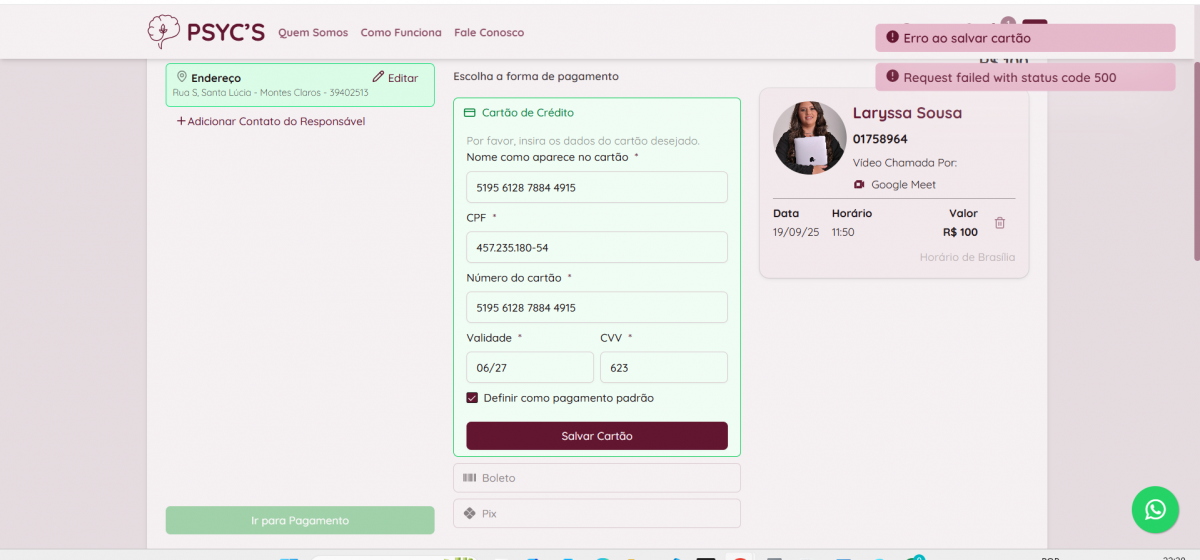Click the credit card icon beside Cartão de Crédito

pyautogui.click(x=470, y=113)
